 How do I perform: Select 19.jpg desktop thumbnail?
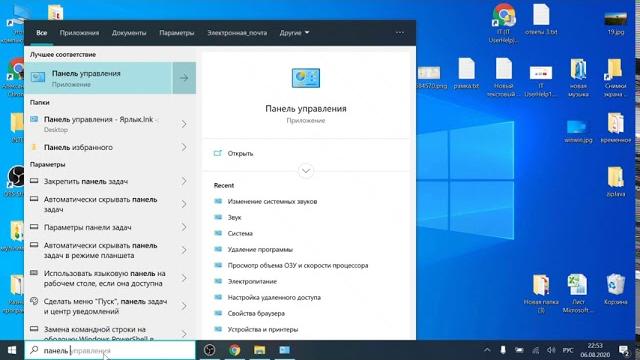point(616,22)
